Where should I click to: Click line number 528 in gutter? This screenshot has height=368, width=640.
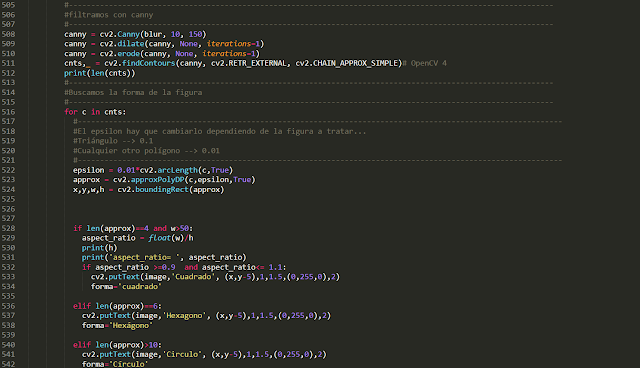click(8, 228)
